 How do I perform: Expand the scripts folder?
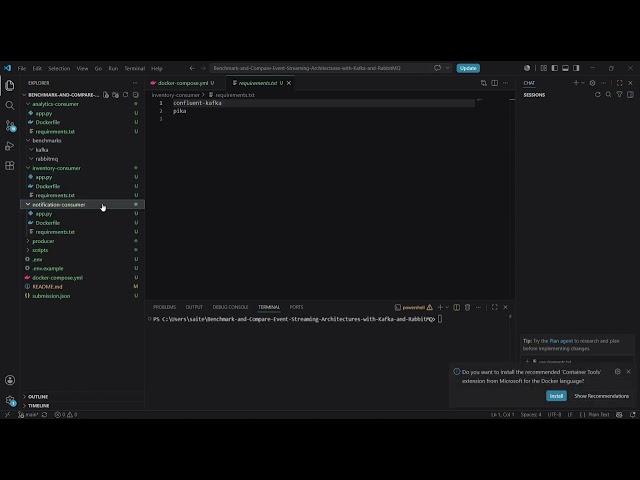click(82, 250)
